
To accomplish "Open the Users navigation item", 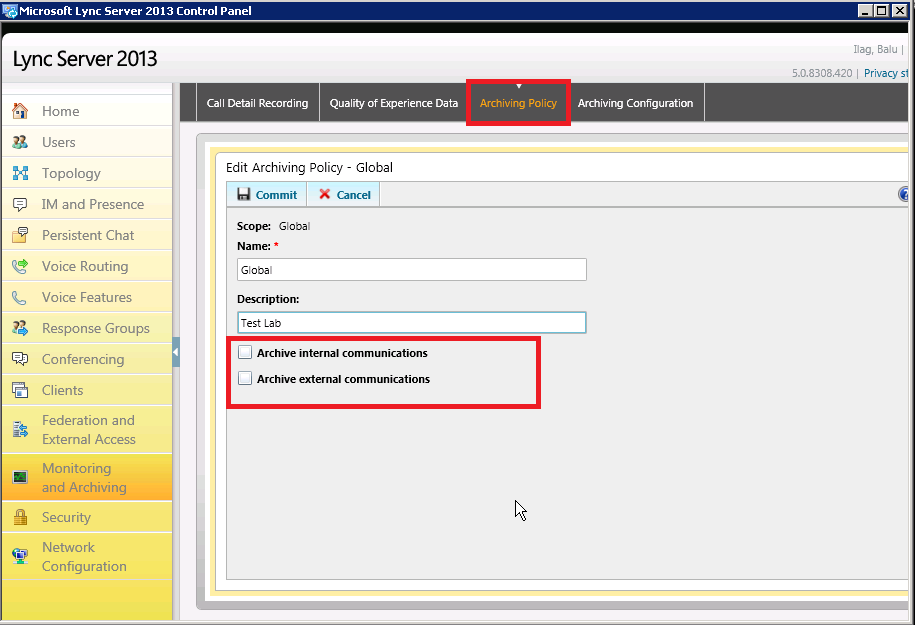I will 87,142.
